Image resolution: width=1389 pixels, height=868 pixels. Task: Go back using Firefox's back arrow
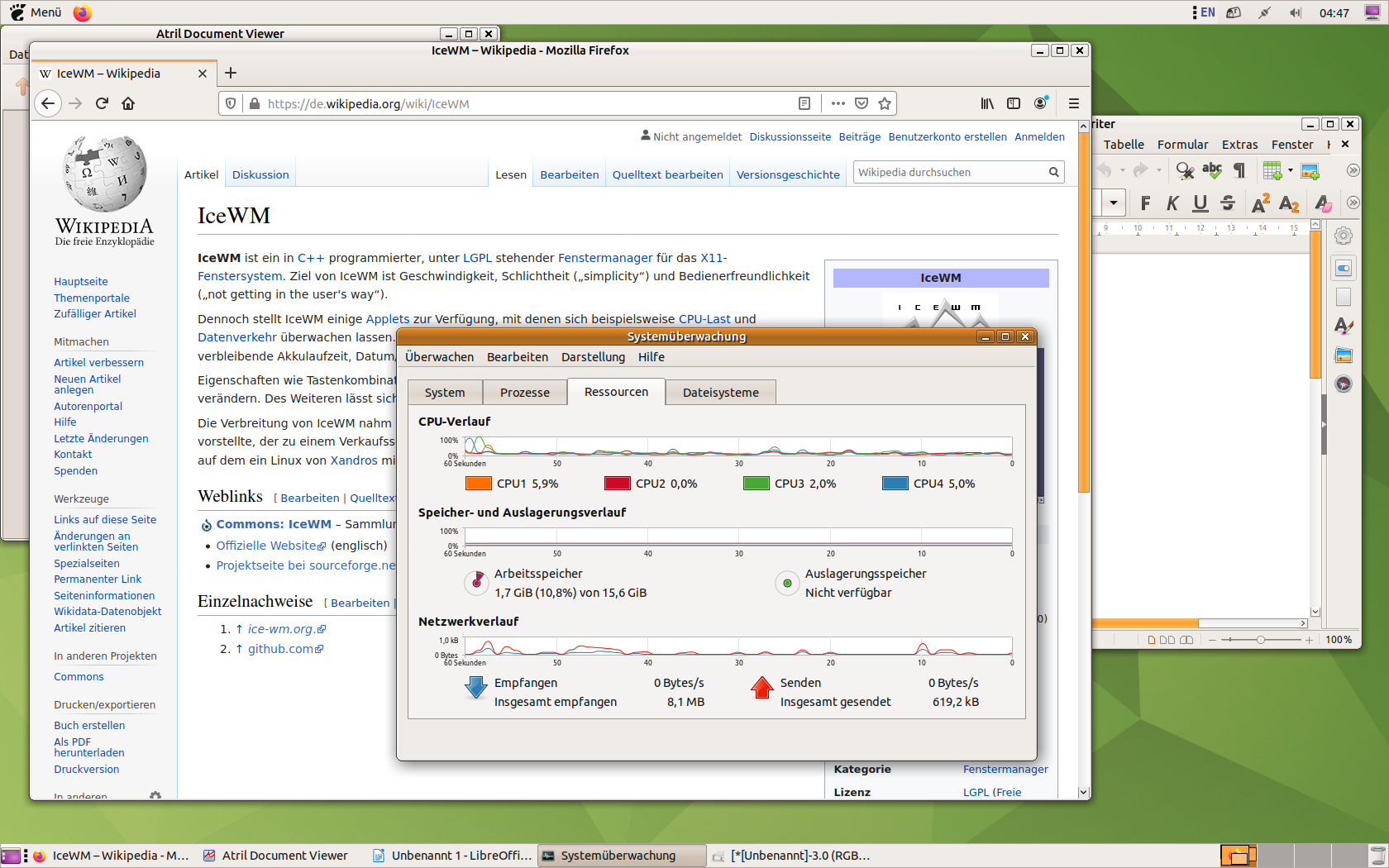click(x=48, y=103)
